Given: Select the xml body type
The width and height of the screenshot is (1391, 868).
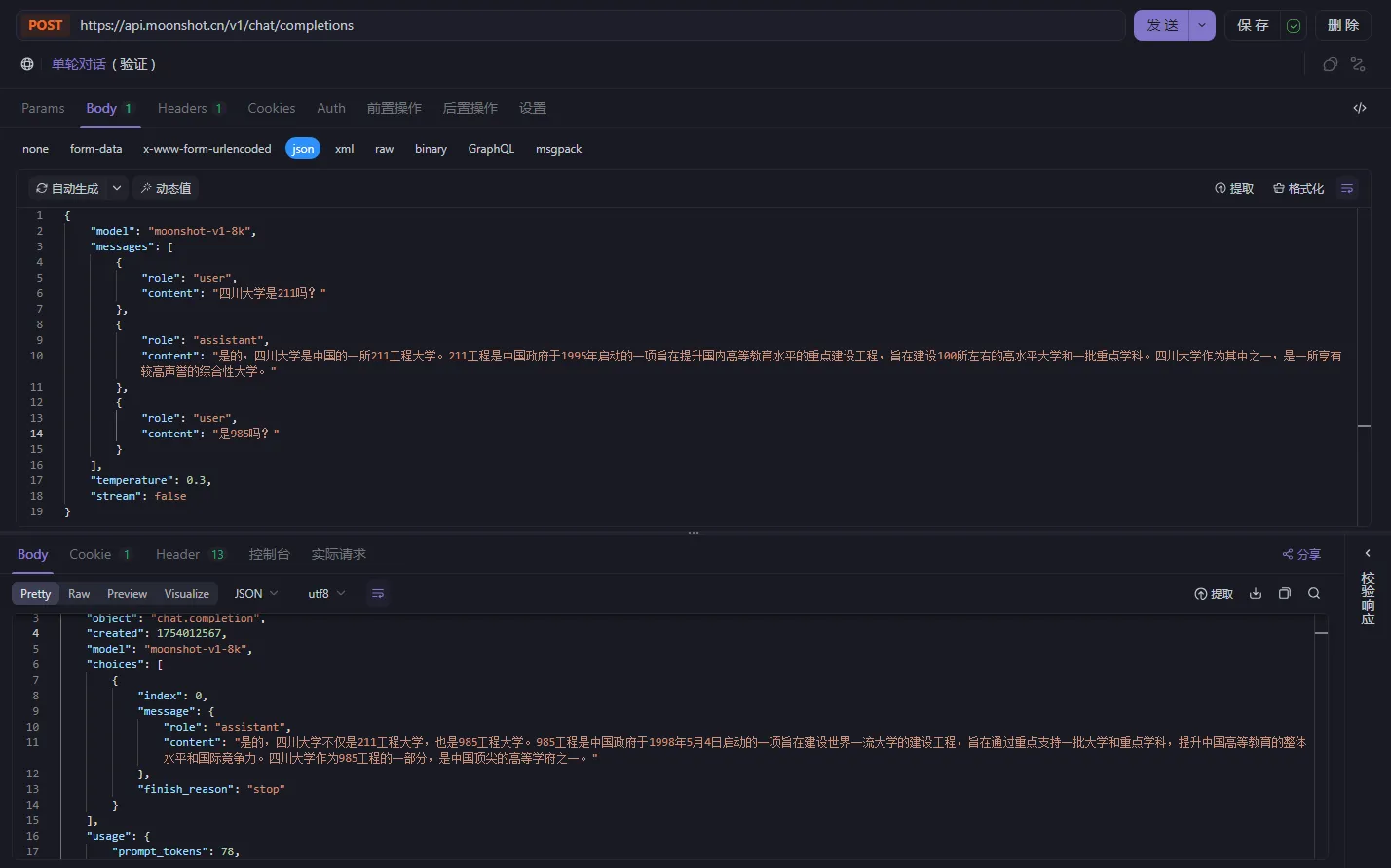Looking at the screenshot, I should [345, 149].
